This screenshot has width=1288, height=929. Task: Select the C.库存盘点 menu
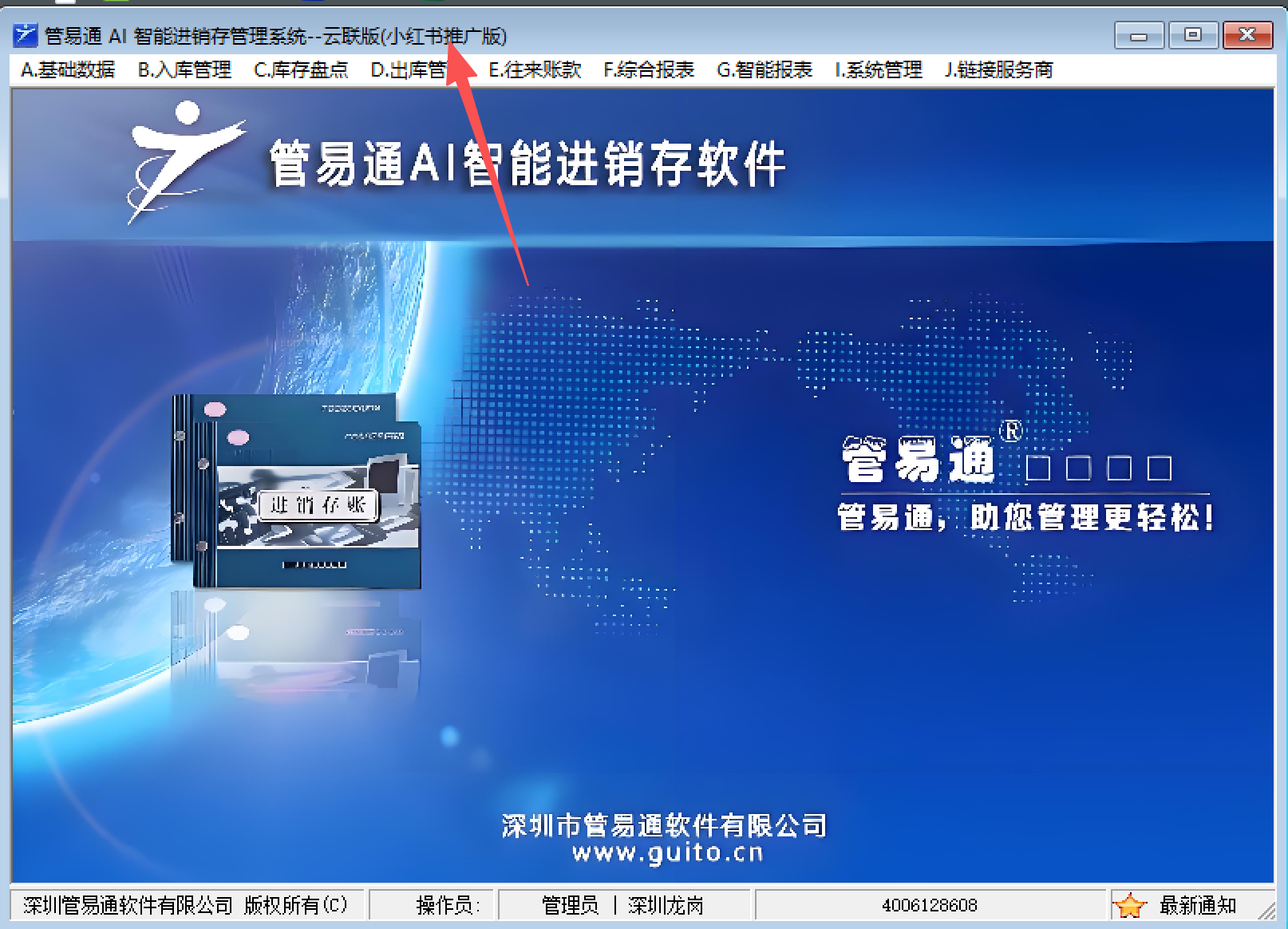click(301, 70)
